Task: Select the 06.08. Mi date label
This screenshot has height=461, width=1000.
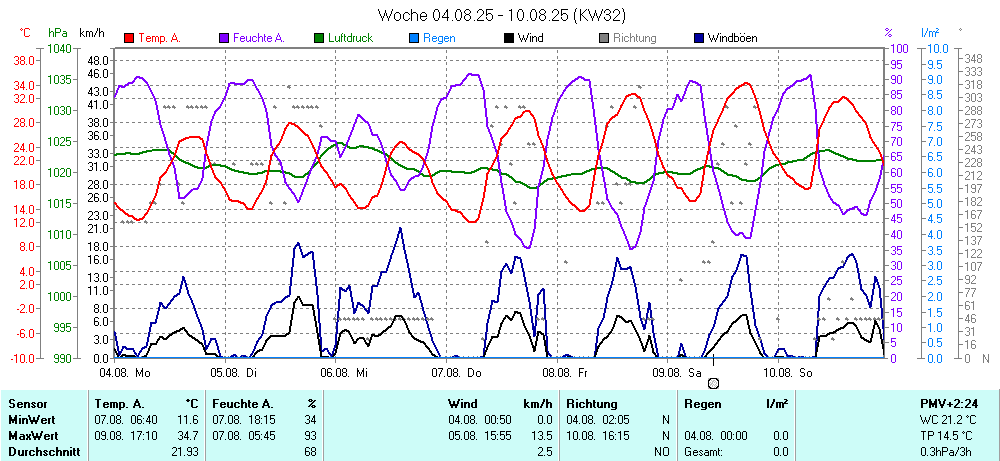Action: pyautogui.click(x=345, y=371)
